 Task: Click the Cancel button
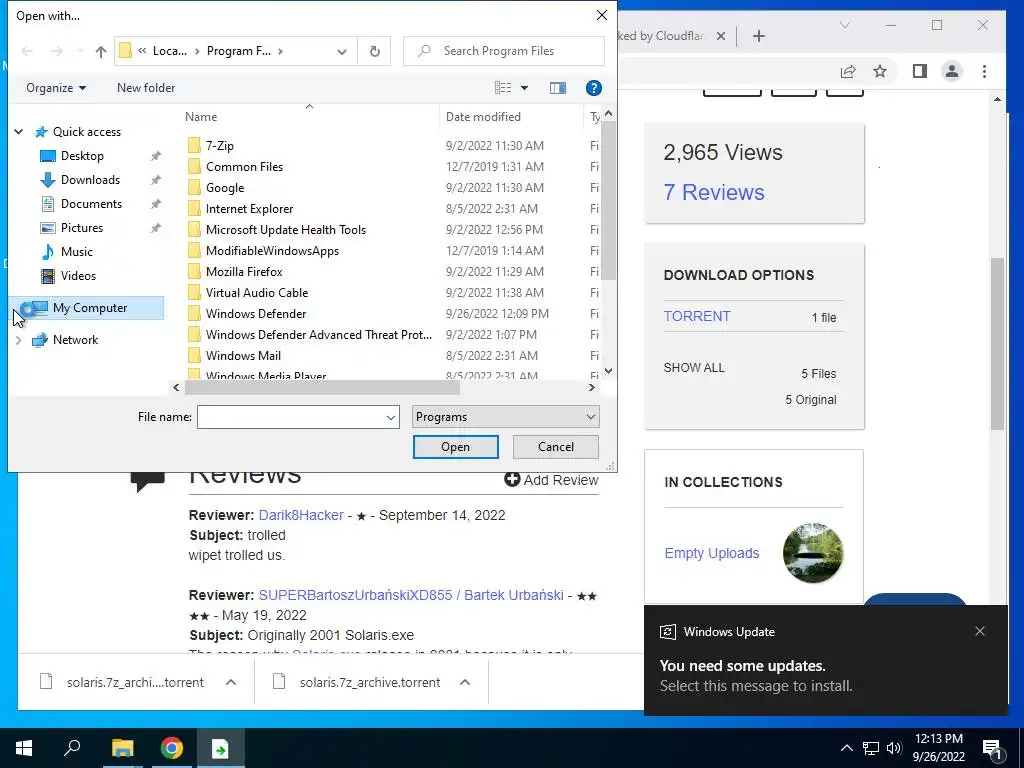[556, 447]
